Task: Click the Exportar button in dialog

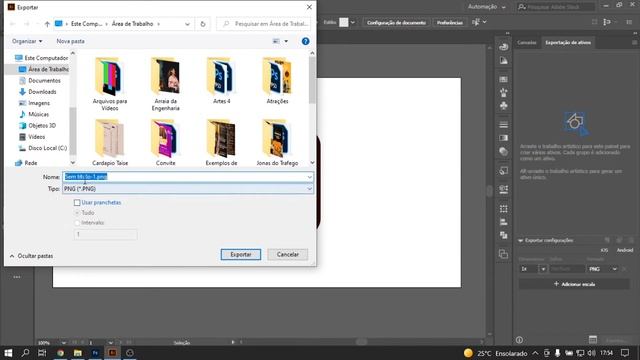Action: point(241,254)
